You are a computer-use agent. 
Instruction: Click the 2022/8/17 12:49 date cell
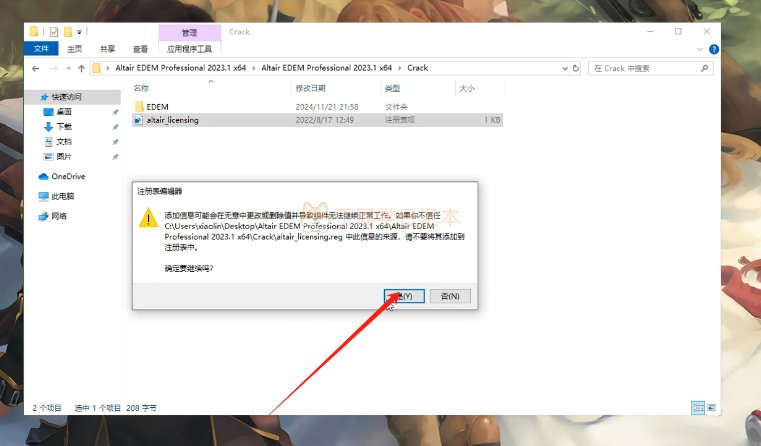click(325, 120)
